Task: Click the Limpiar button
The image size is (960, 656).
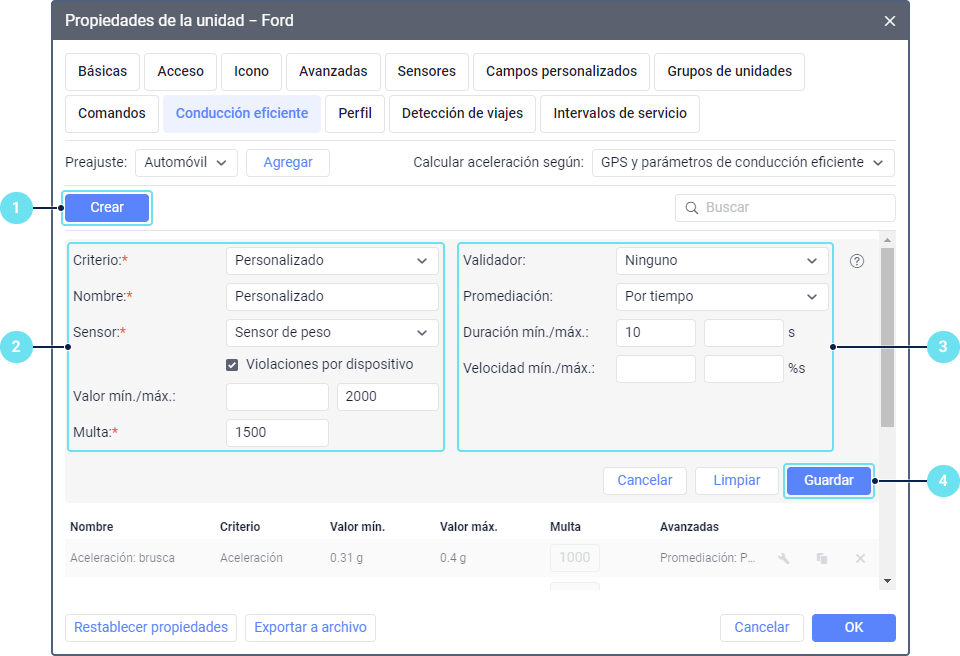Action: coord(737,481)
